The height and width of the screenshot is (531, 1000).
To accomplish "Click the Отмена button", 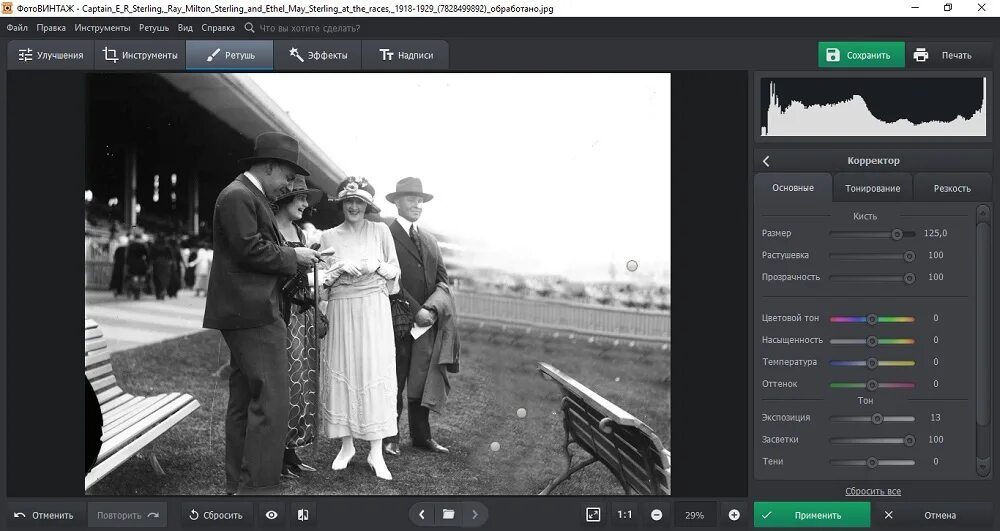I will (x=929, y=515).
